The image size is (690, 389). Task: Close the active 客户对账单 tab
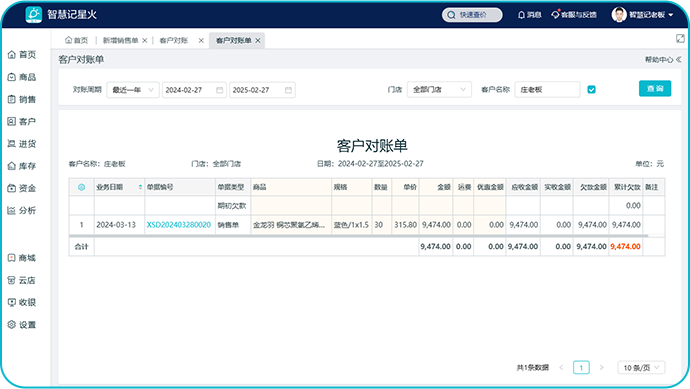coord(258,40)
